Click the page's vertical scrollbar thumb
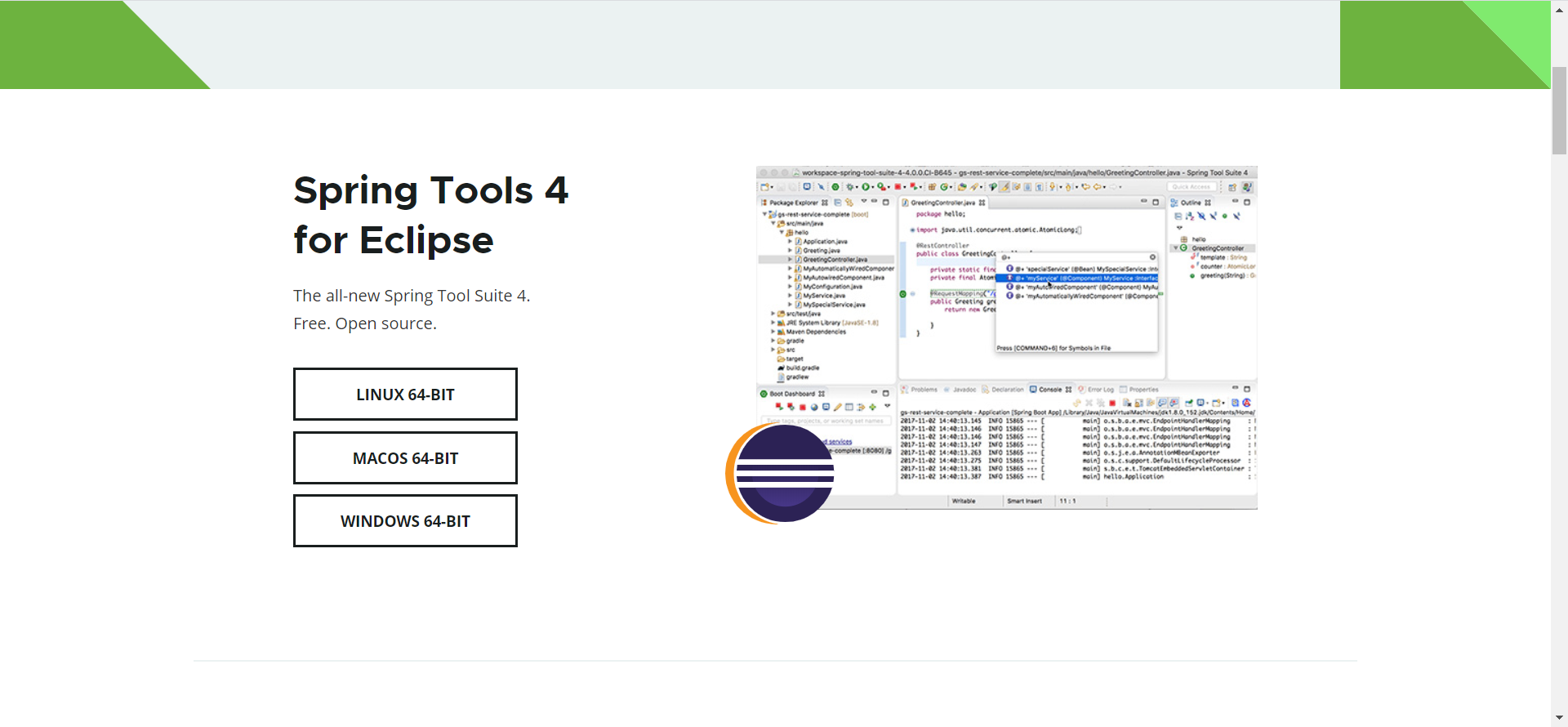This screenshot has width=1568, height=727. (x=1559, y=110)
